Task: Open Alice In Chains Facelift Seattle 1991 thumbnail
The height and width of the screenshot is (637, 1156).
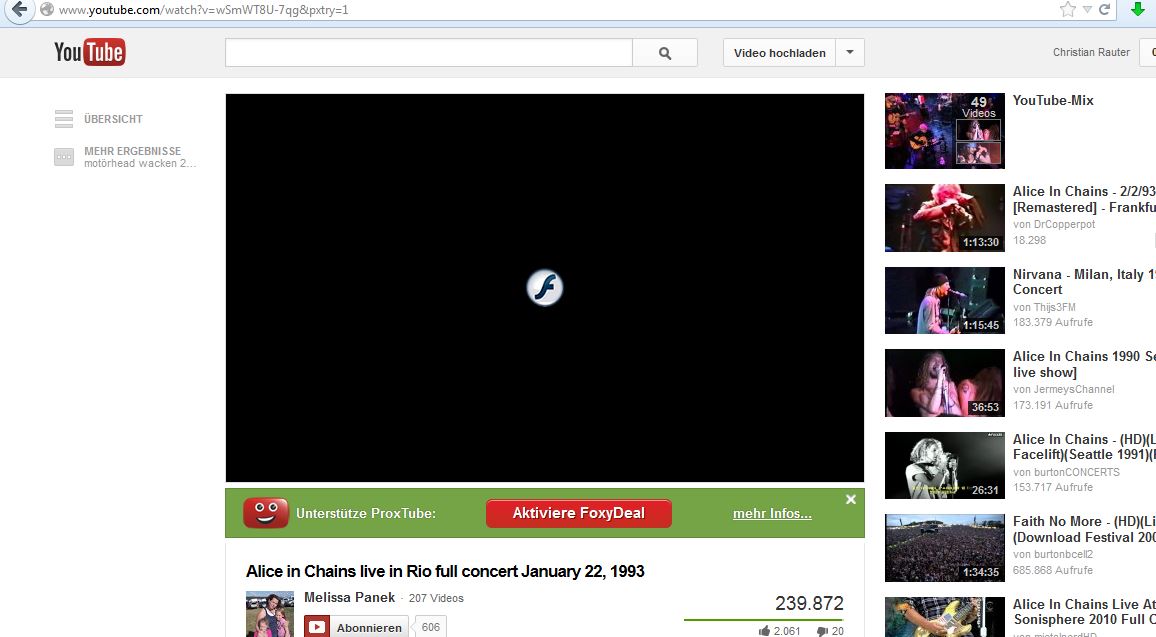Action: (944, 466)
